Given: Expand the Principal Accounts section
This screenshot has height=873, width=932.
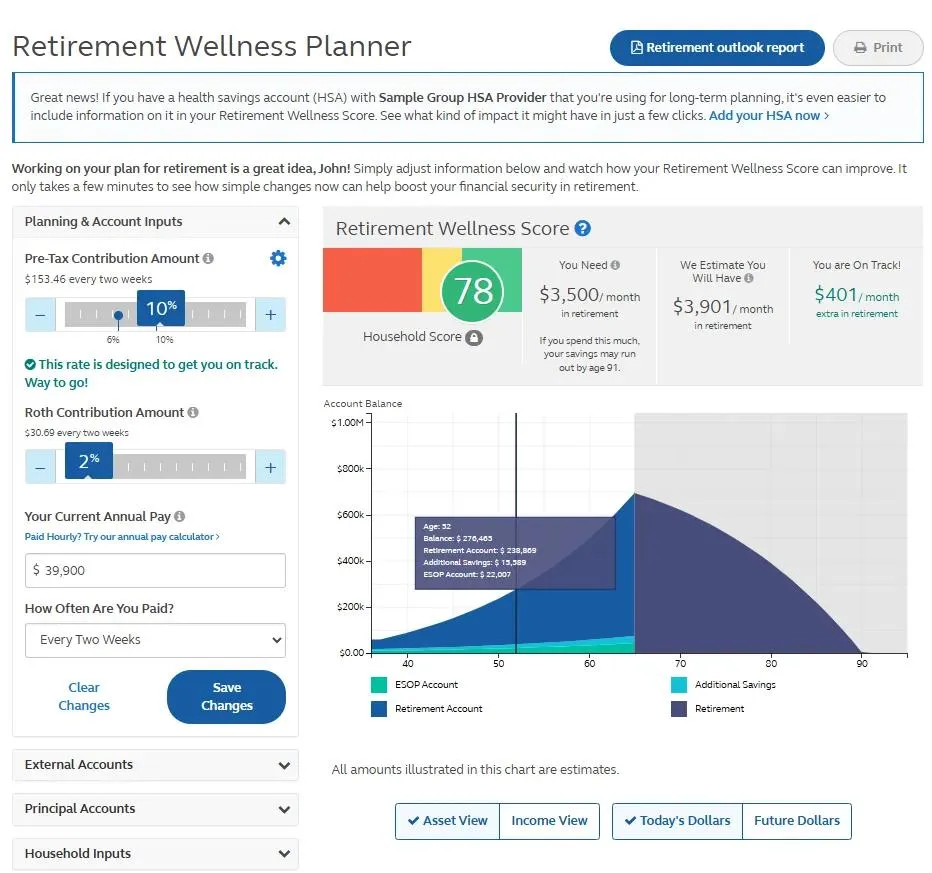Looking at the screenshot, I should point(155,809).
